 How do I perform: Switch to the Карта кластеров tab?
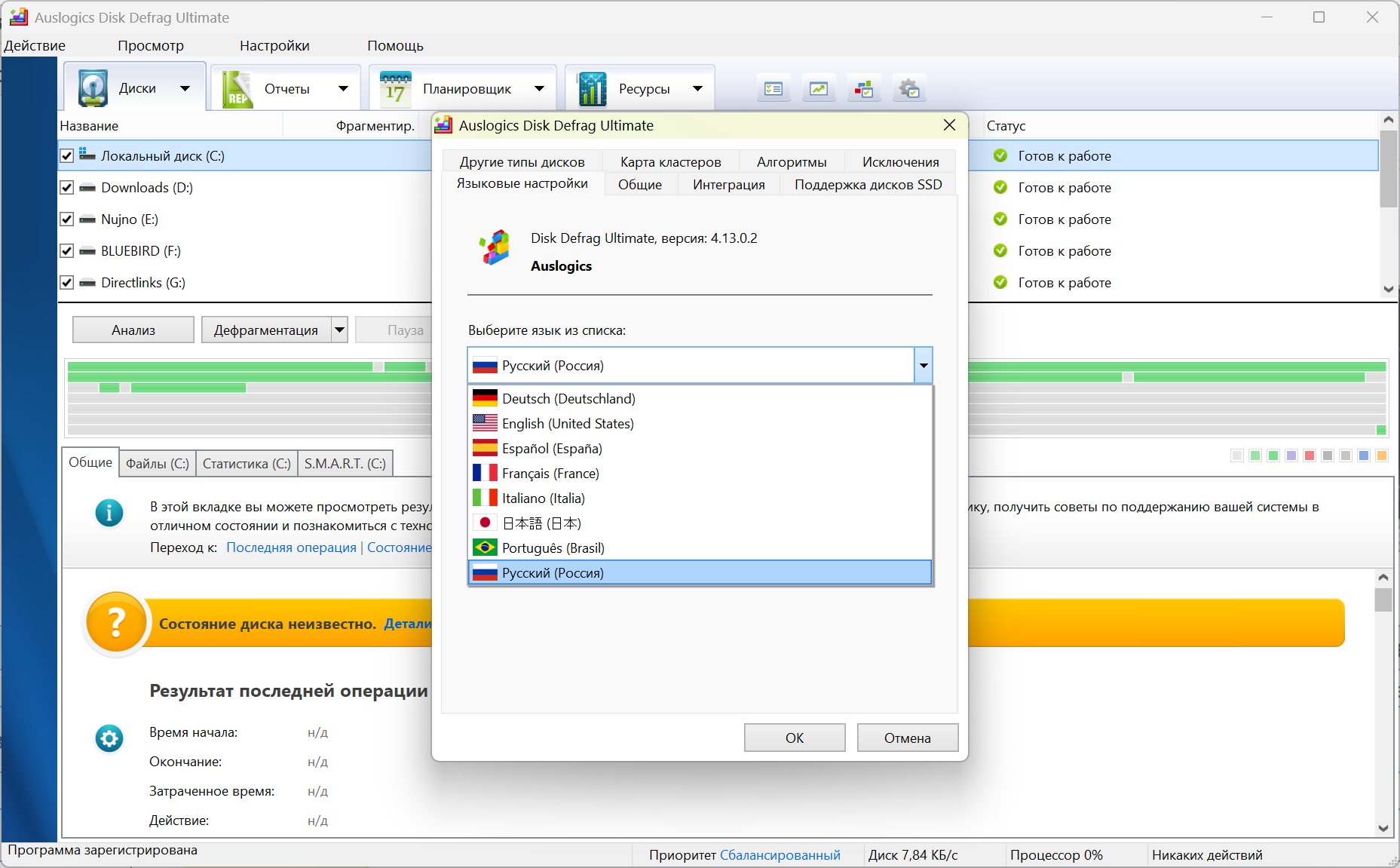pos(670,161)
